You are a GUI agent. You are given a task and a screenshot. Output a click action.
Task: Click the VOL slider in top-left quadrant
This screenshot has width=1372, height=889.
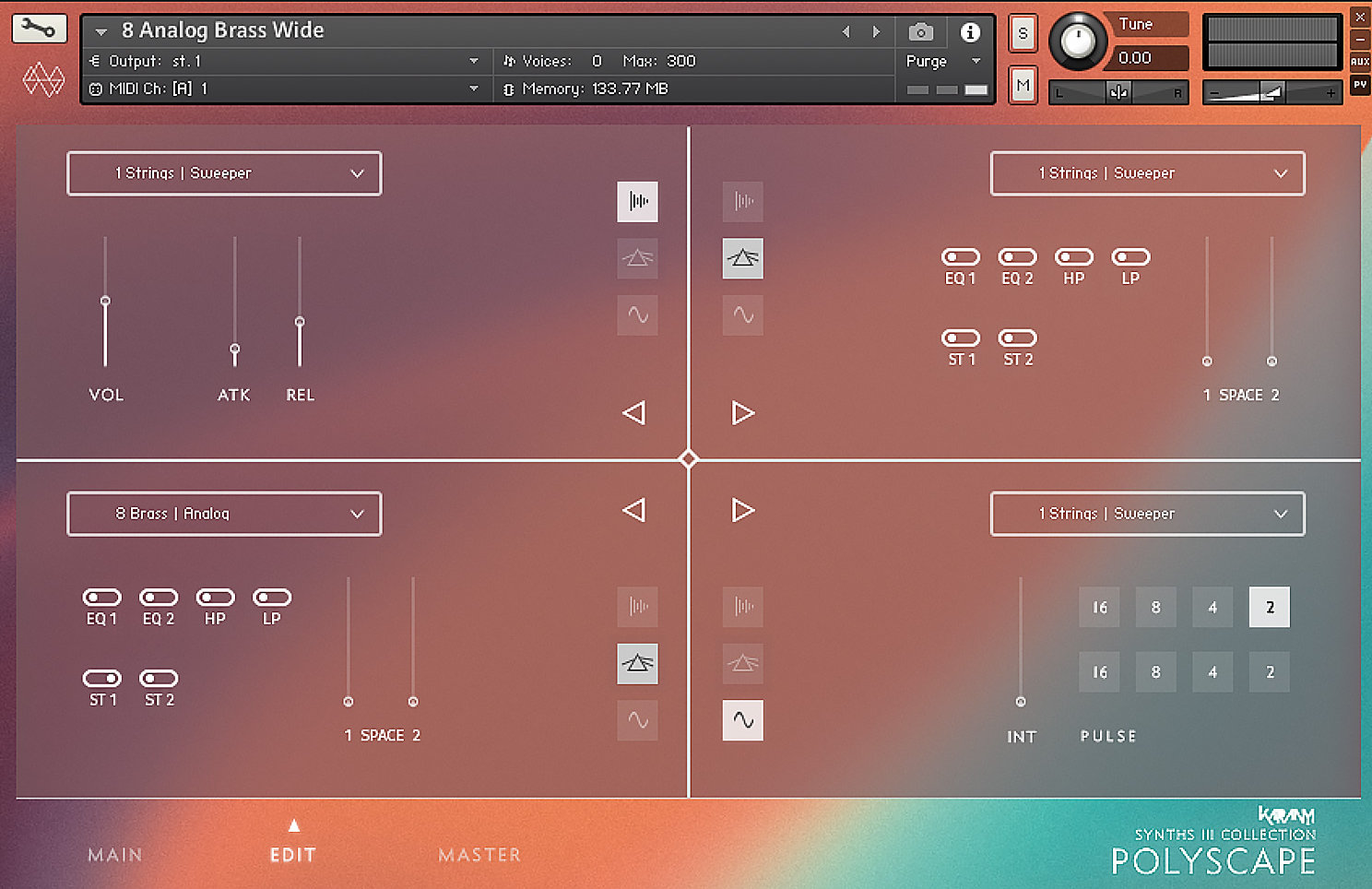pyautogui.click(x=105, y=301)
